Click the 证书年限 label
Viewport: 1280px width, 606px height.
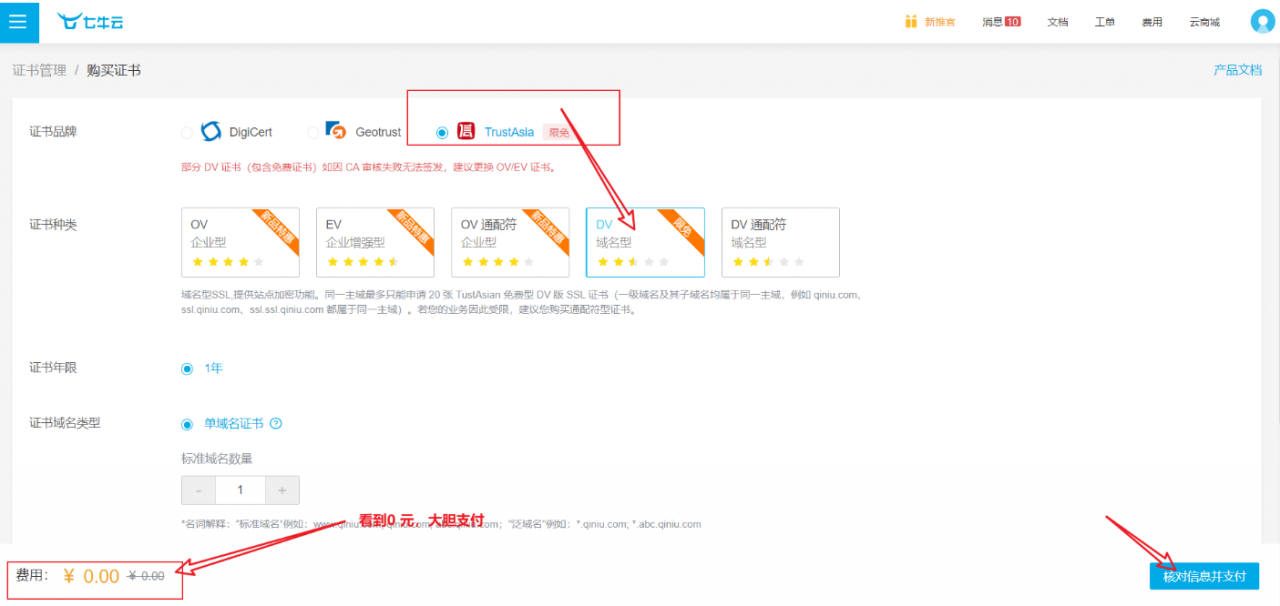[x=53, y=368]
